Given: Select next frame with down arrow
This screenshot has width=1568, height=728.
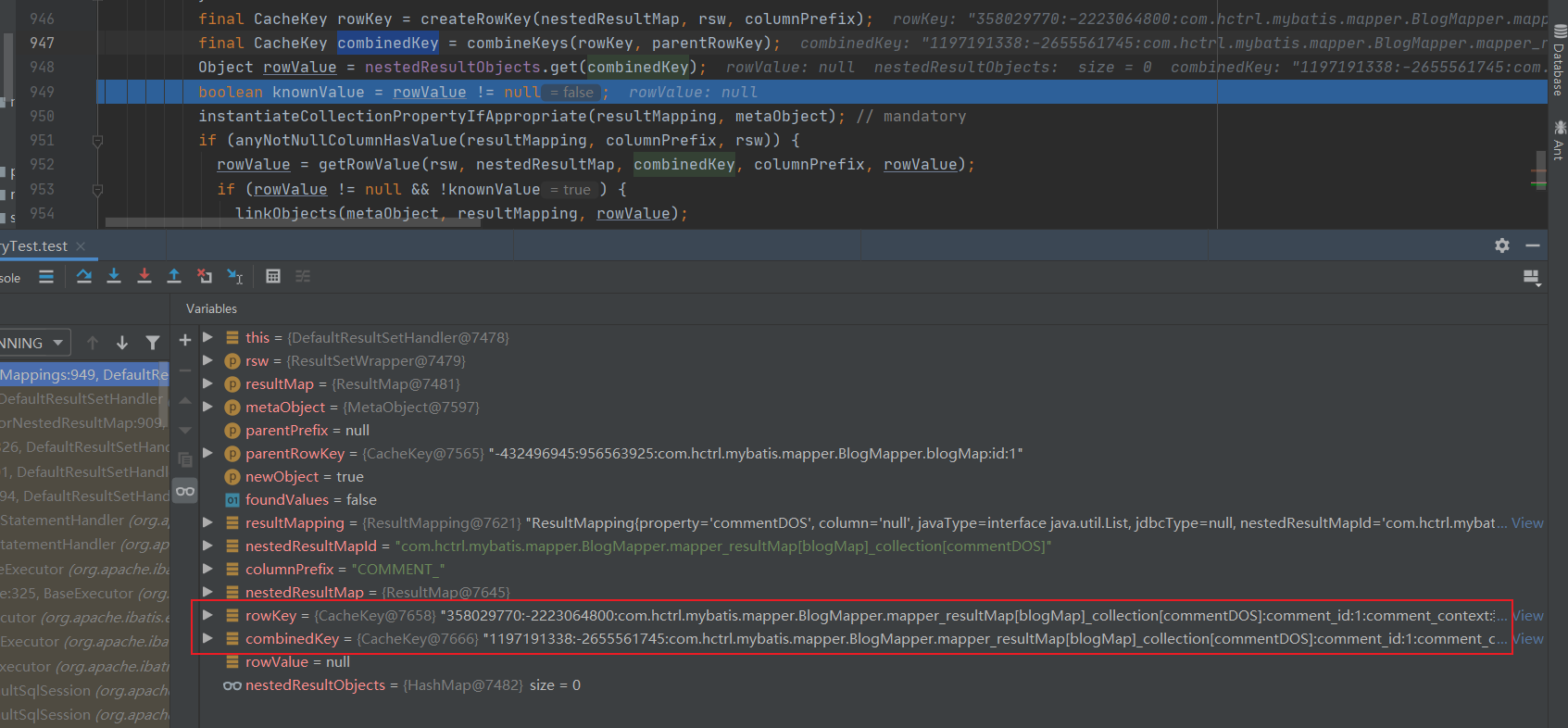Looking at the screenshot, I should (x=122, y=343).
